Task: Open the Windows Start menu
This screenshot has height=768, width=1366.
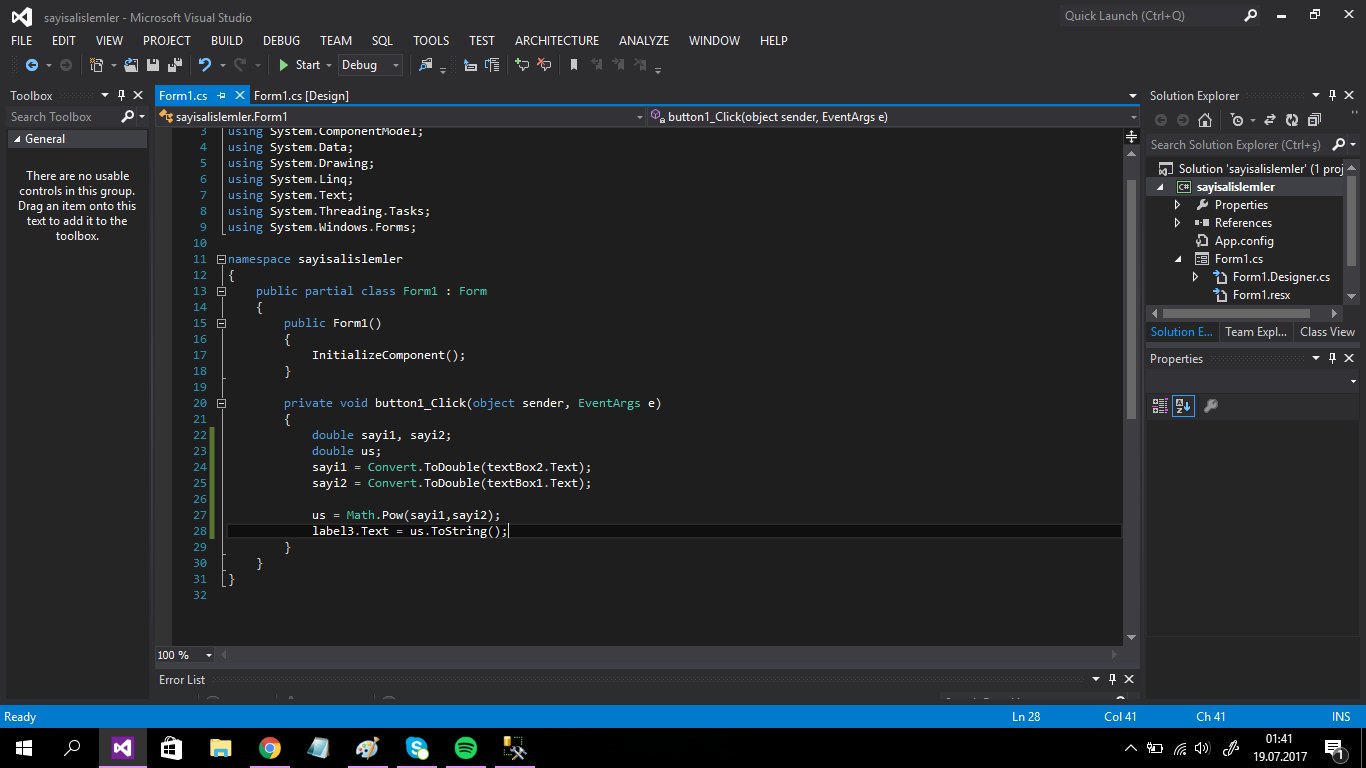Action: pyautogui.click(x=24, y=748)
